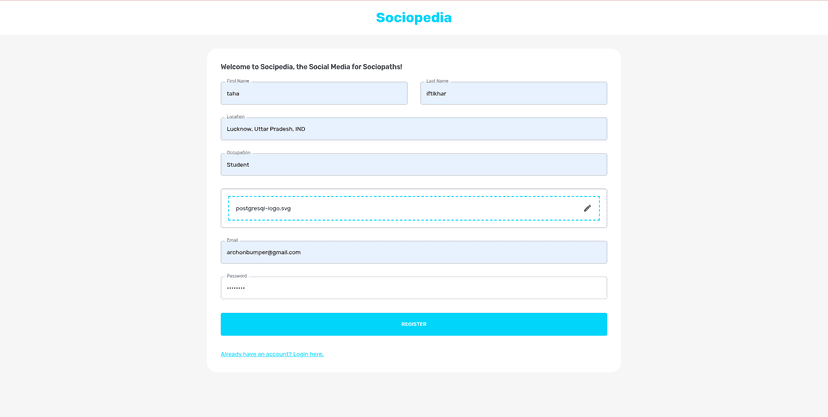Focus the First Name field containing taha
828x417 pixels.
coord(314,94)
